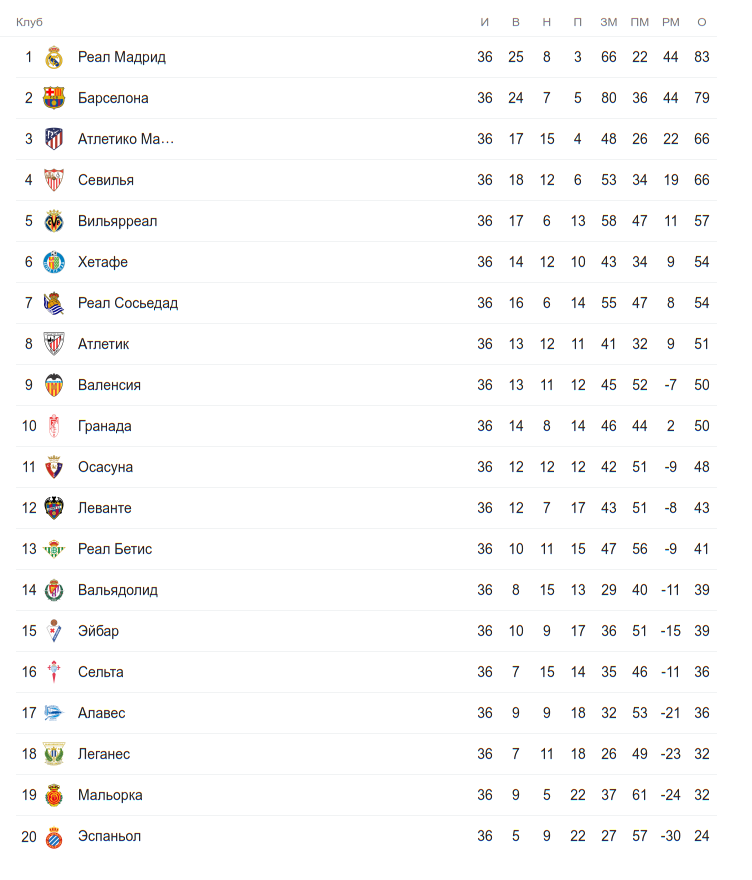
Task: Click Real Madrid's 83 points value
Action: (x=702, y=57)
